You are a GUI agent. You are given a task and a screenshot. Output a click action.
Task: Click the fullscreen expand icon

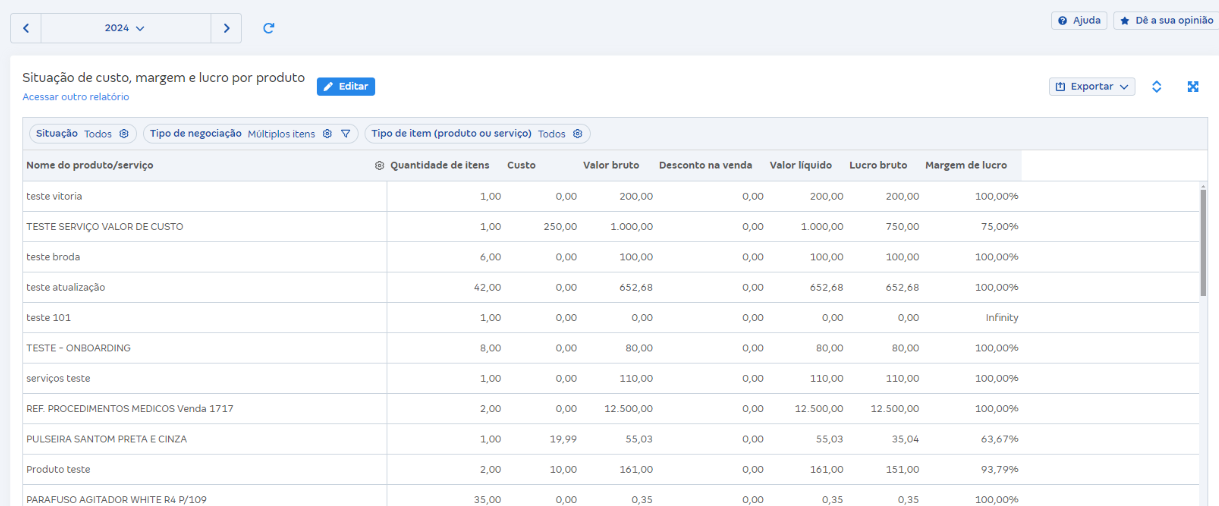point(1193,87)
